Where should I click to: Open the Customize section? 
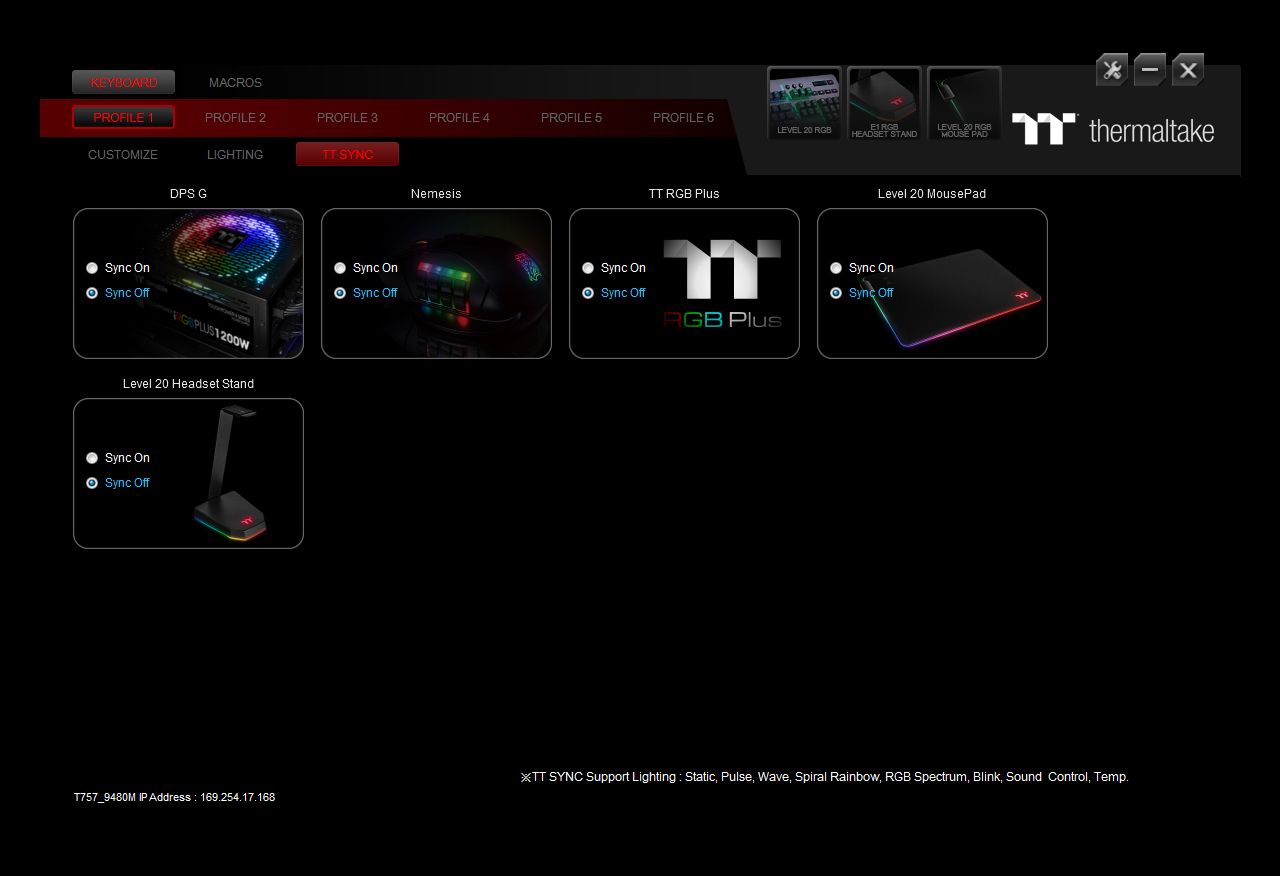[123, 154]
